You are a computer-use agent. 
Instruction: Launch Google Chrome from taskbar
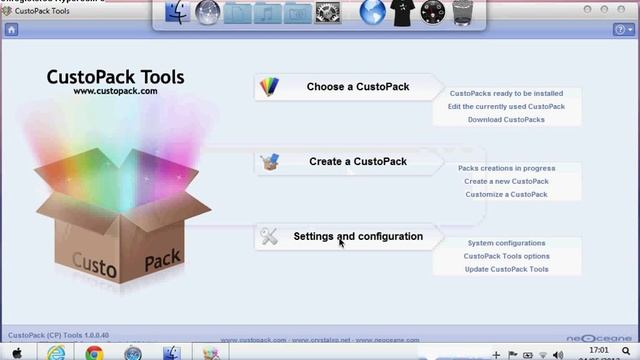pos(94,353)
